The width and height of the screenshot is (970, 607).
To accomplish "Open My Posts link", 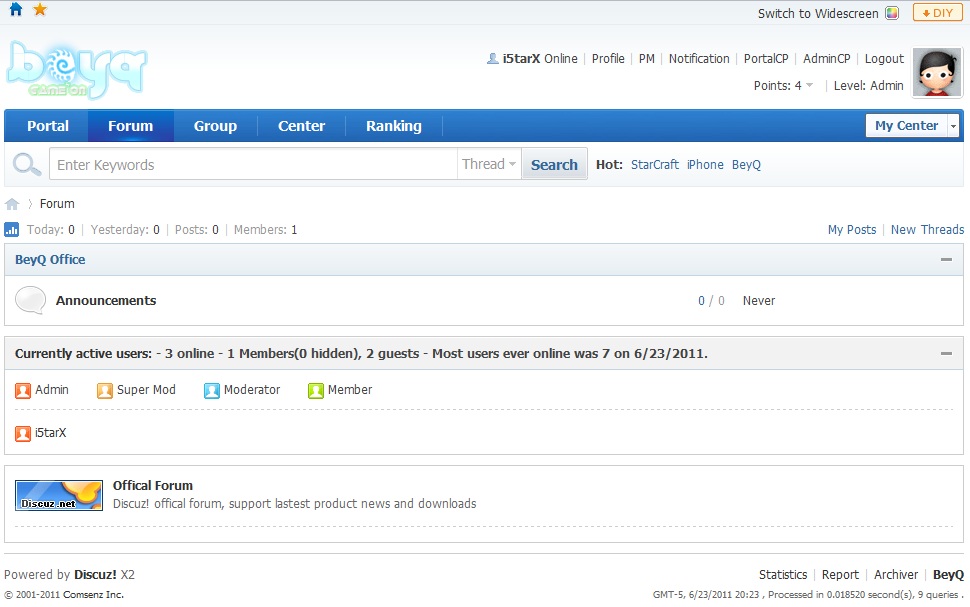I will point(852,230).
